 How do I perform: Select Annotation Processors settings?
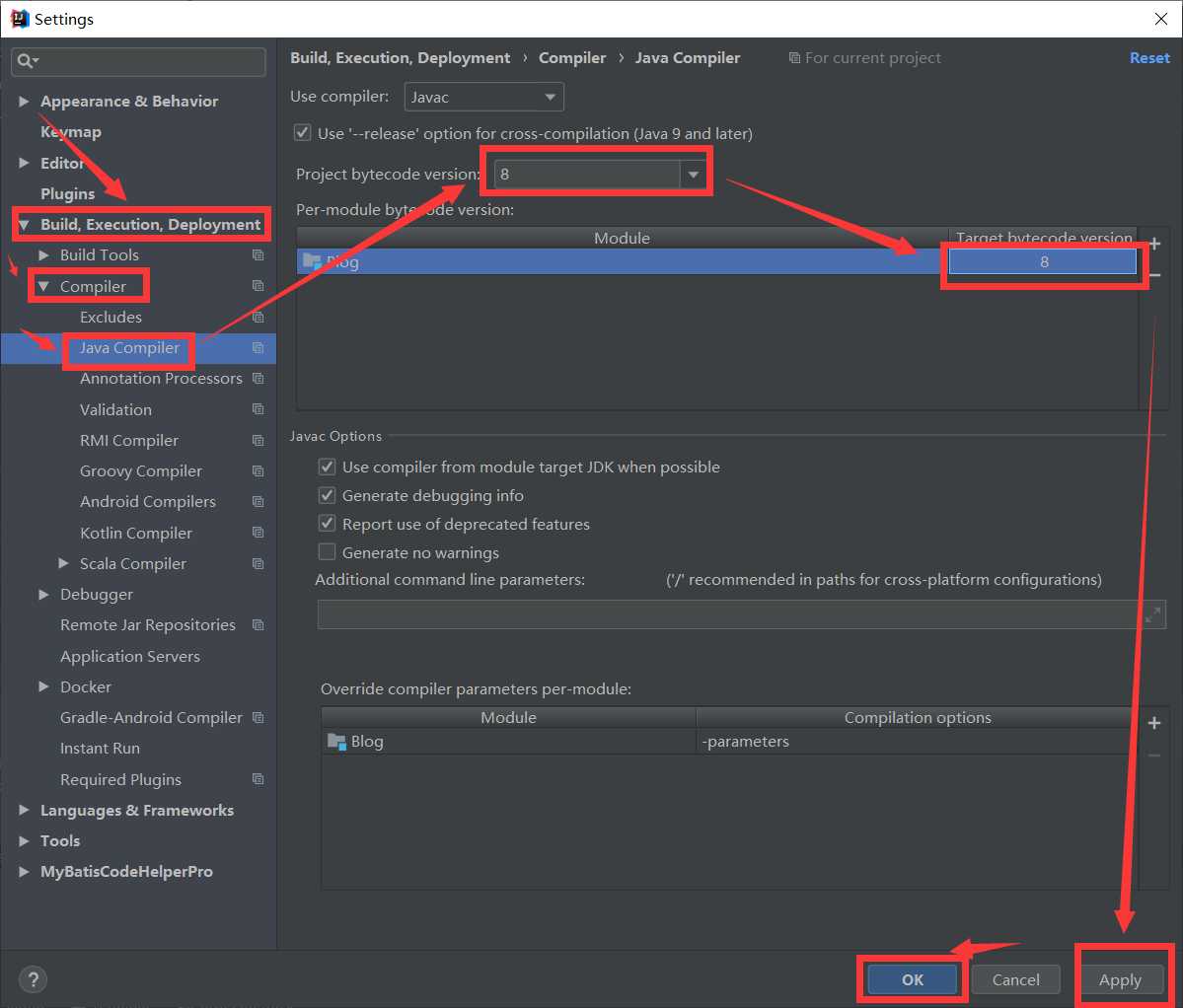coord(162,379)
